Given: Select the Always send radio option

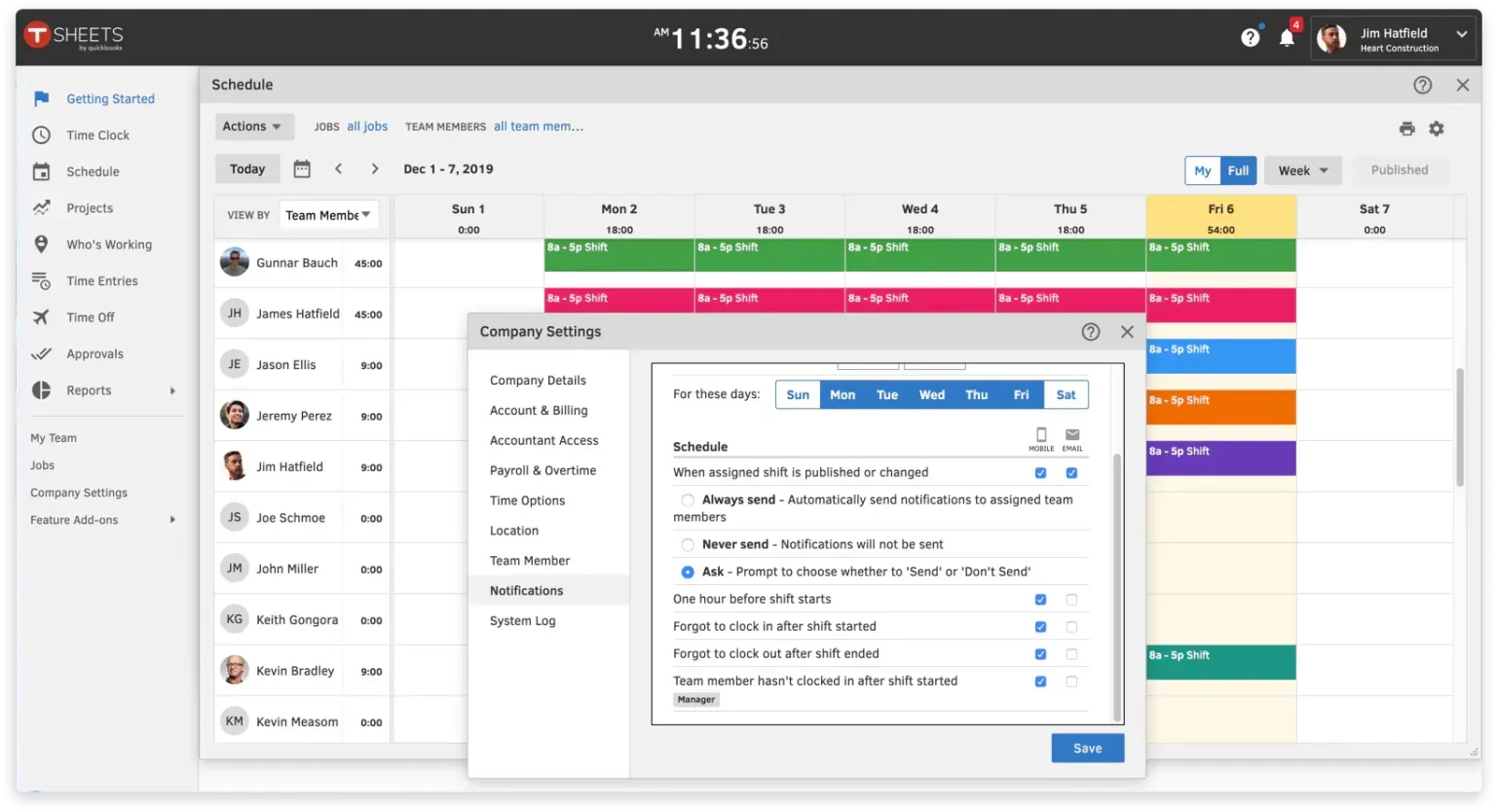Looking at the screenshot, I should (688, 500).
